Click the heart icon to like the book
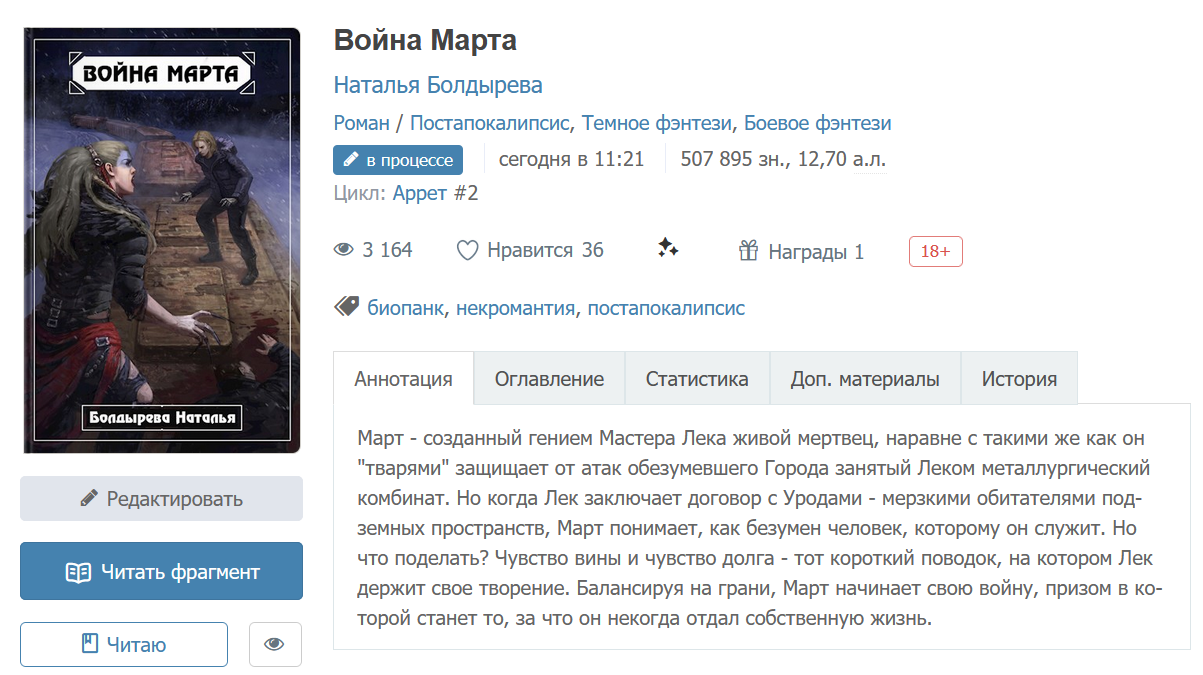This screenshot has width=1203, height=675. [x=467, y=251]
